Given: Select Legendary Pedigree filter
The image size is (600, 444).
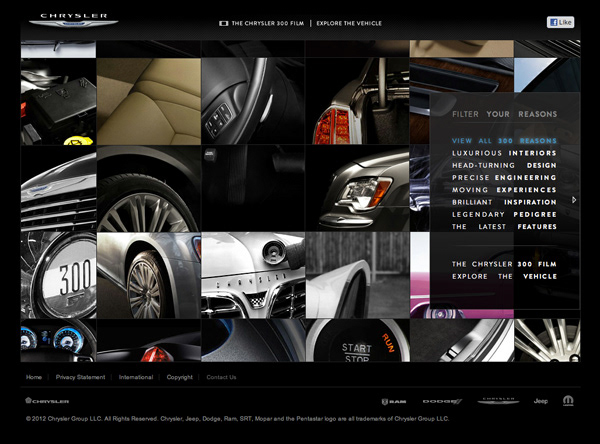Looking at the screenshot, I should click(504, 214).
